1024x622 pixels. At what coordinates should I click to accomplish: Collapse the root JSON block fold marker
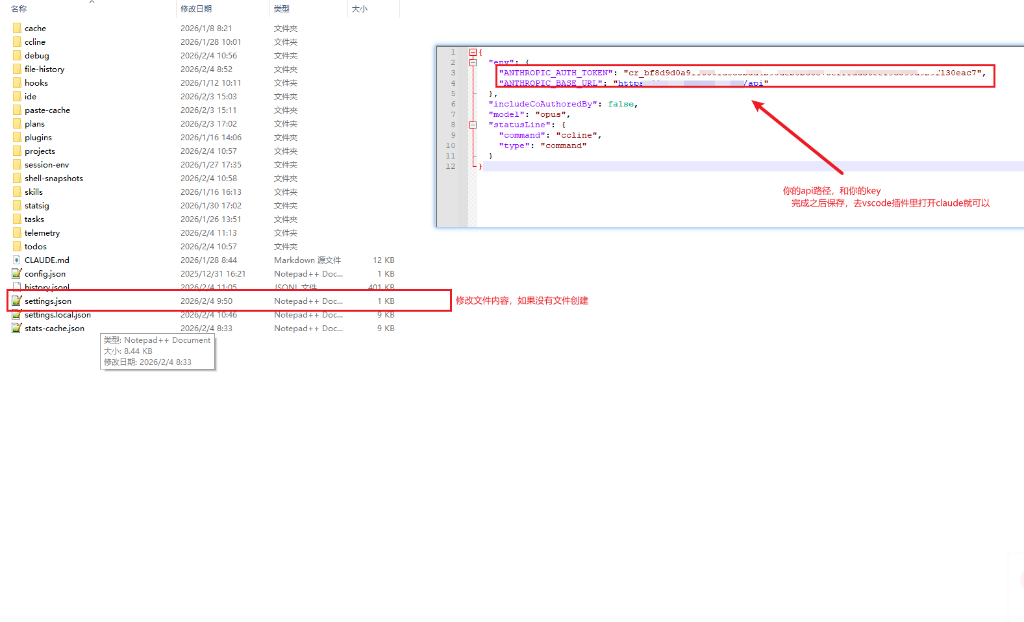[471, 52]
